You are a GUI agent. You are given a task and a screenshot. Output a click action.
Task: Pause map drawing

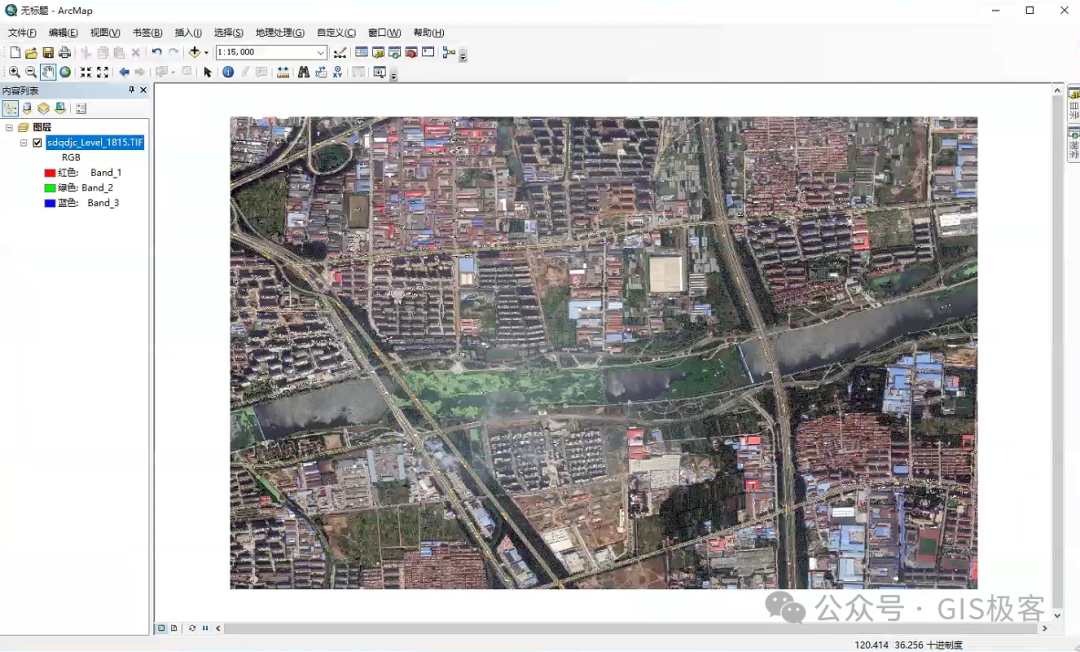205,628
